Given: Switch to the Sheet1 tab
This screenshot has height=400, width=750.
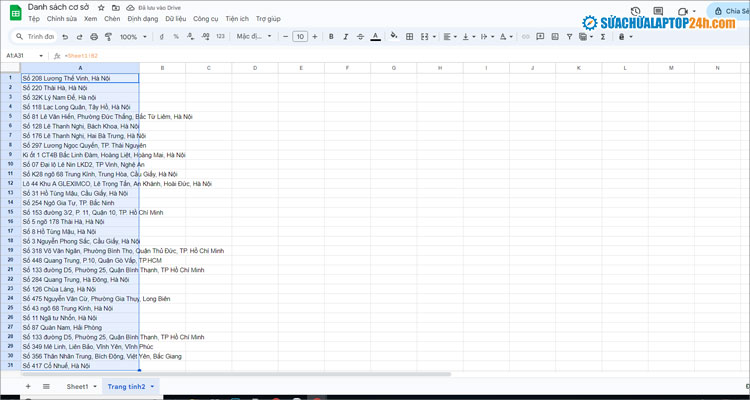Looking at the screenshot, I should [77, 386].
